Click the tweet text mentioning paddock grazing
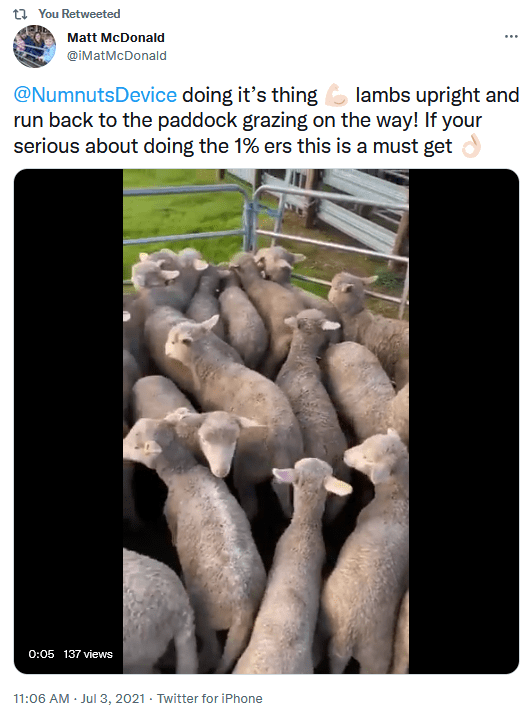The height and width of the screenshot is (721, 532). pos(266,121)
